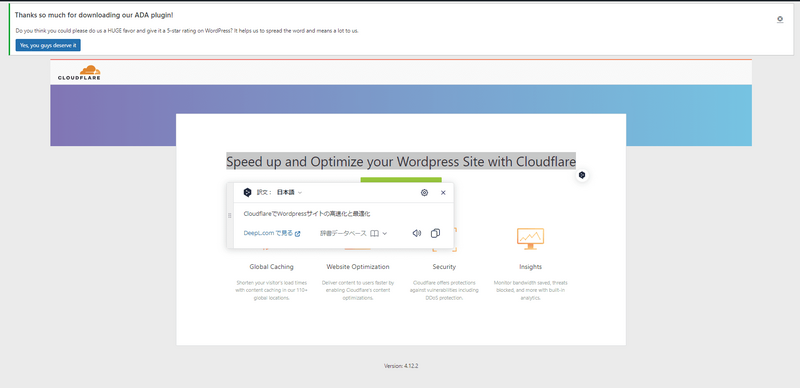Click translated text 'CloudflareでWordpressサイトの高速化と最適化'

(307, 214)
